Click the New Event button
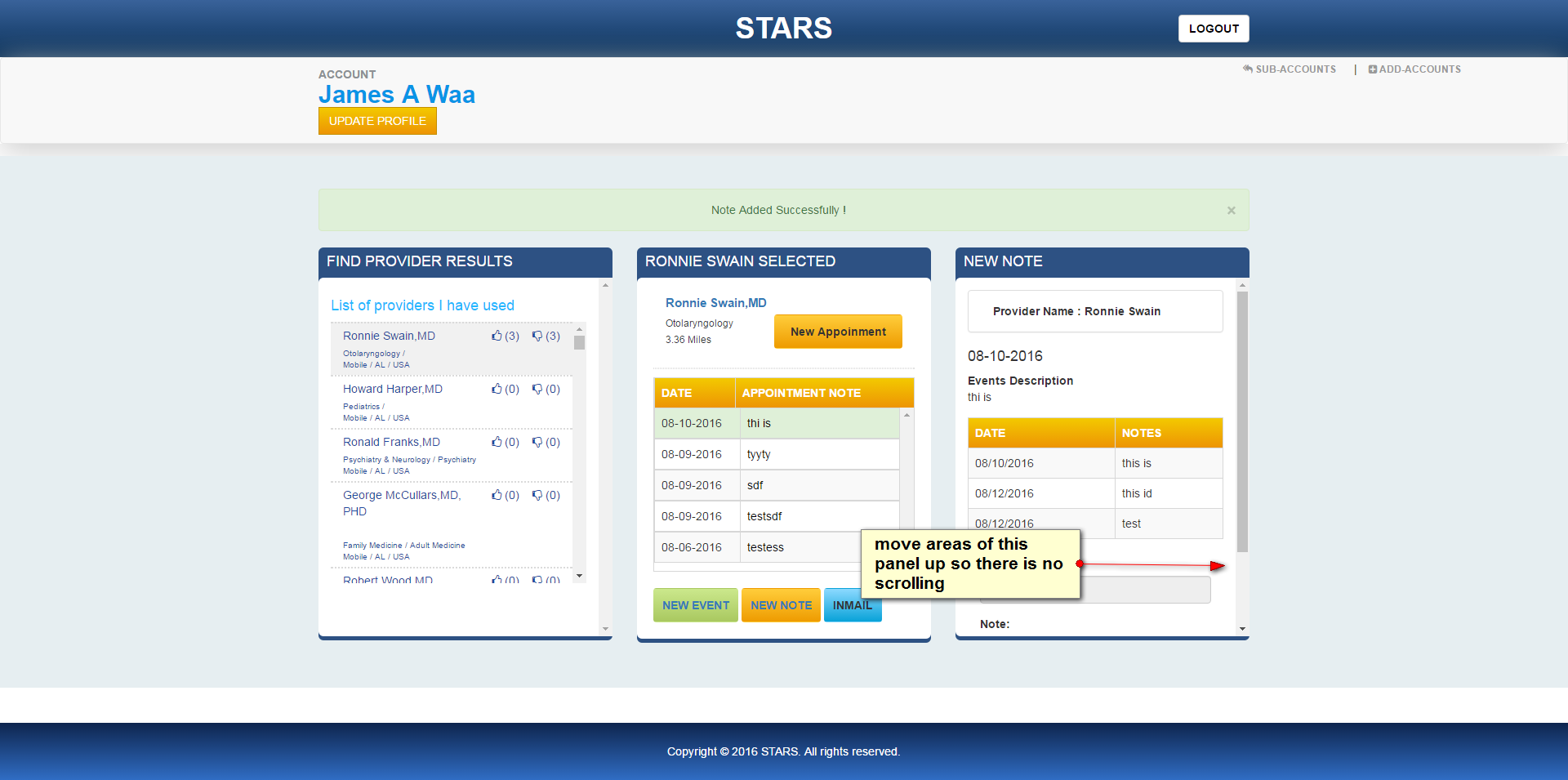This screenshot has height=780, width=1568. [x=696, y=605]
